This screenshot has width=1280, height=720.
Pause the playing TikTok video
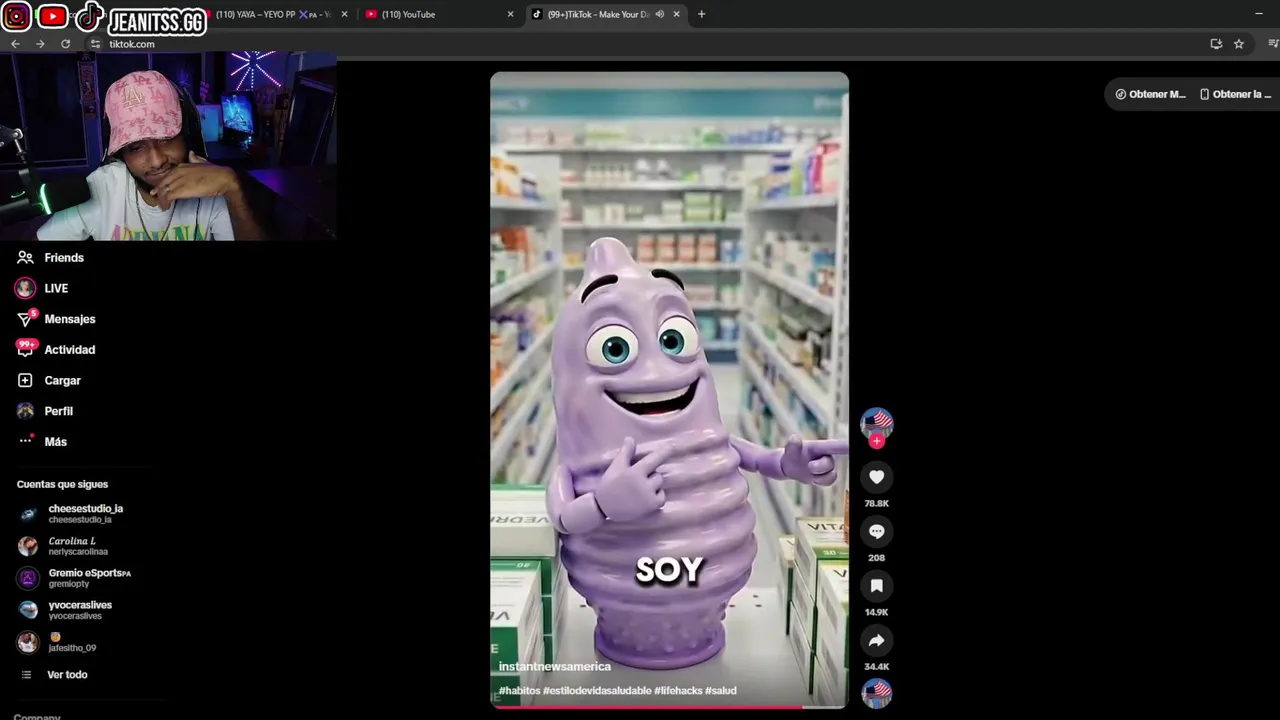pyautogui.click(x=669, y=390)
